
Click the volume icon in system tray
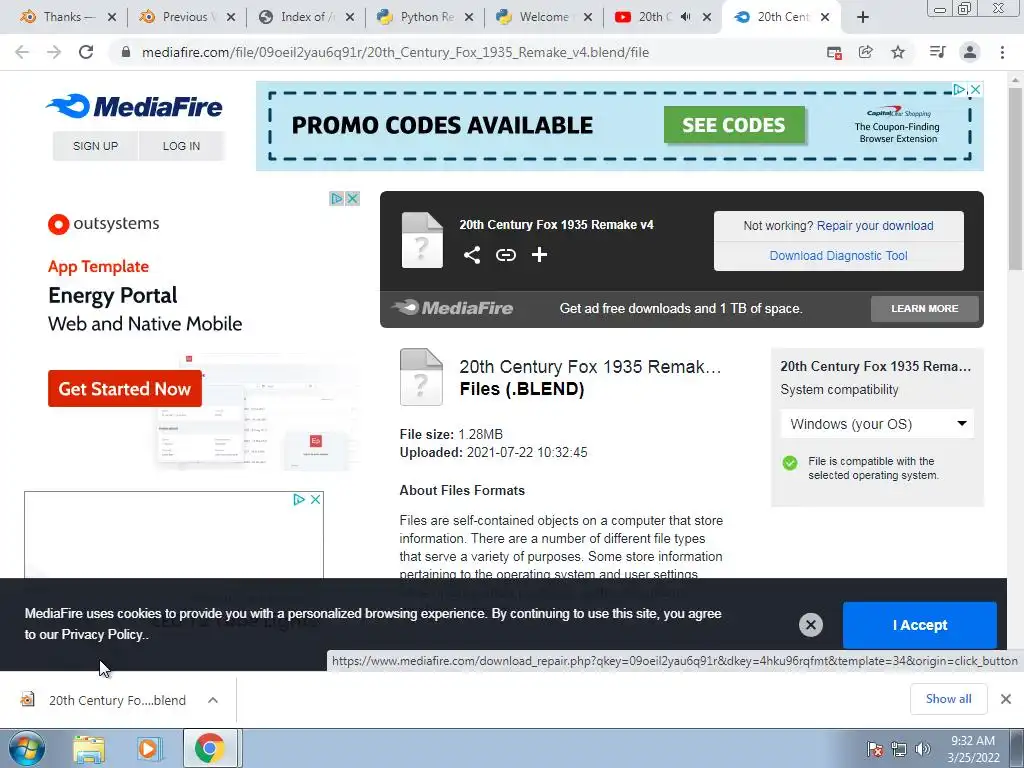click(x=923, y=749)
